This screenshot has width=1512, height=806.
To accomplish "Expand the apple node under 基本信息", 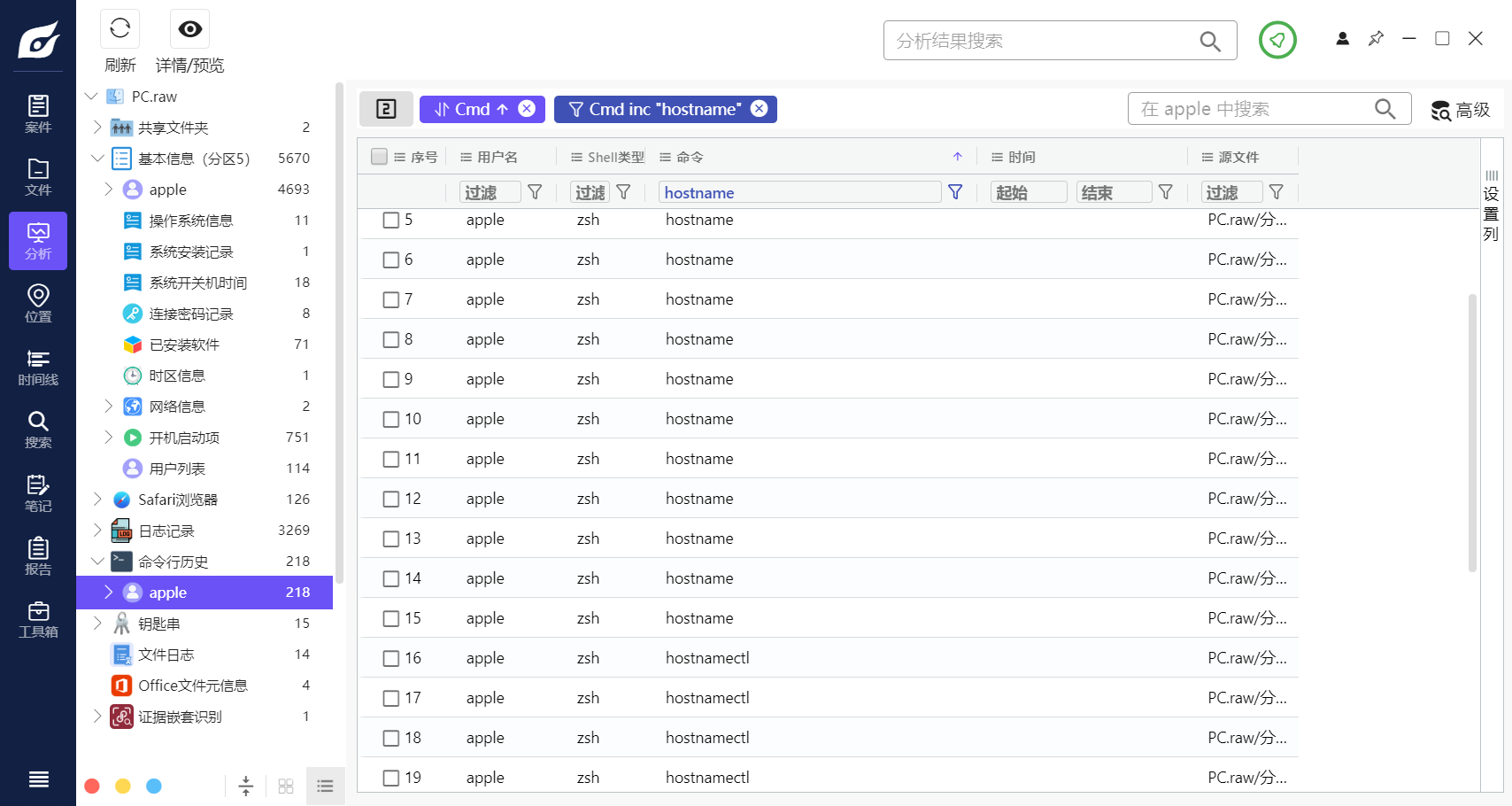I will point(108,189).
